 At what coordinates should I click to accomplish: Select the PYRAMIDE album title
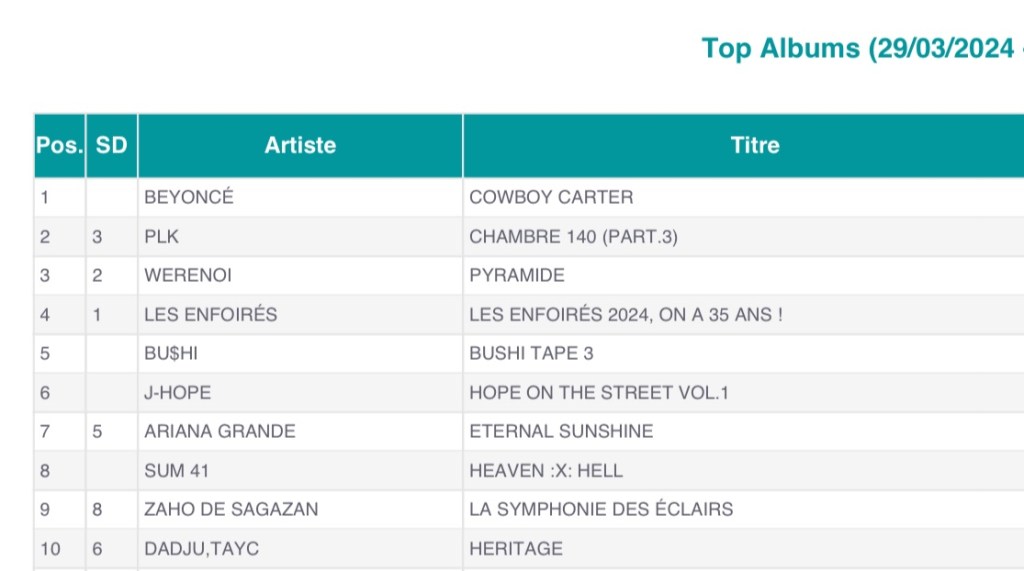point(517,275)
